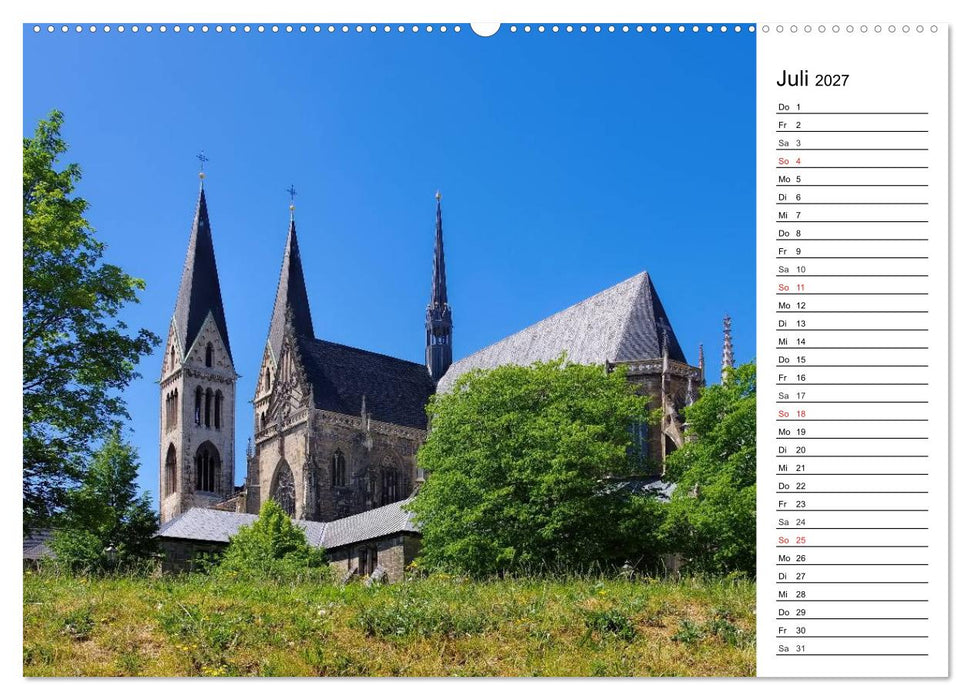
Task: Select the 'Mi 21' date row
Action: tap(852, 468)
